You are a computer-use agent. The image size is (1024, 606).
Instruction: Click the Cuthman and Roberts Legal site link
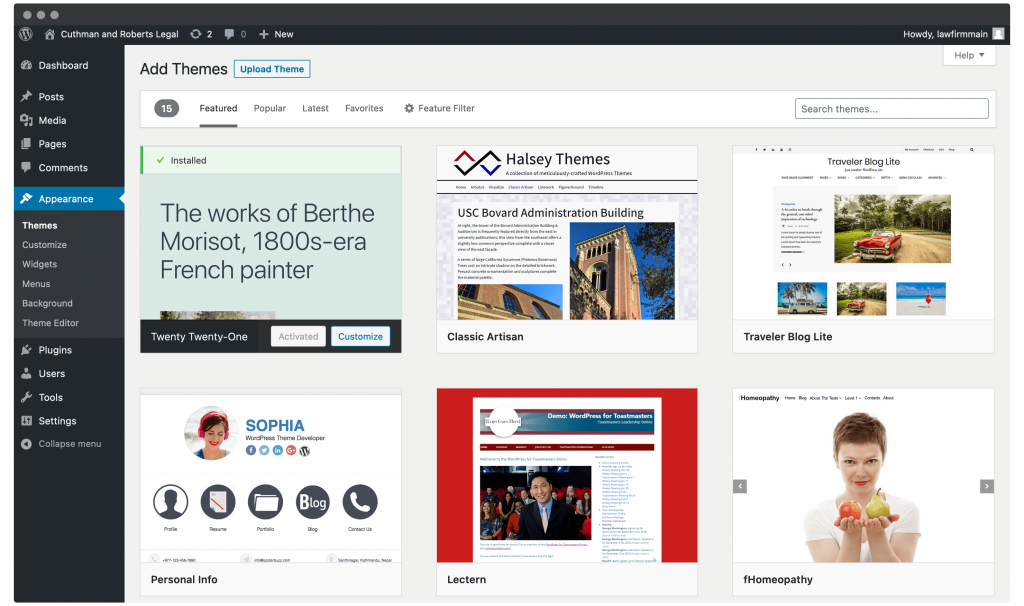pyautogui.click(x=120, y=34)
